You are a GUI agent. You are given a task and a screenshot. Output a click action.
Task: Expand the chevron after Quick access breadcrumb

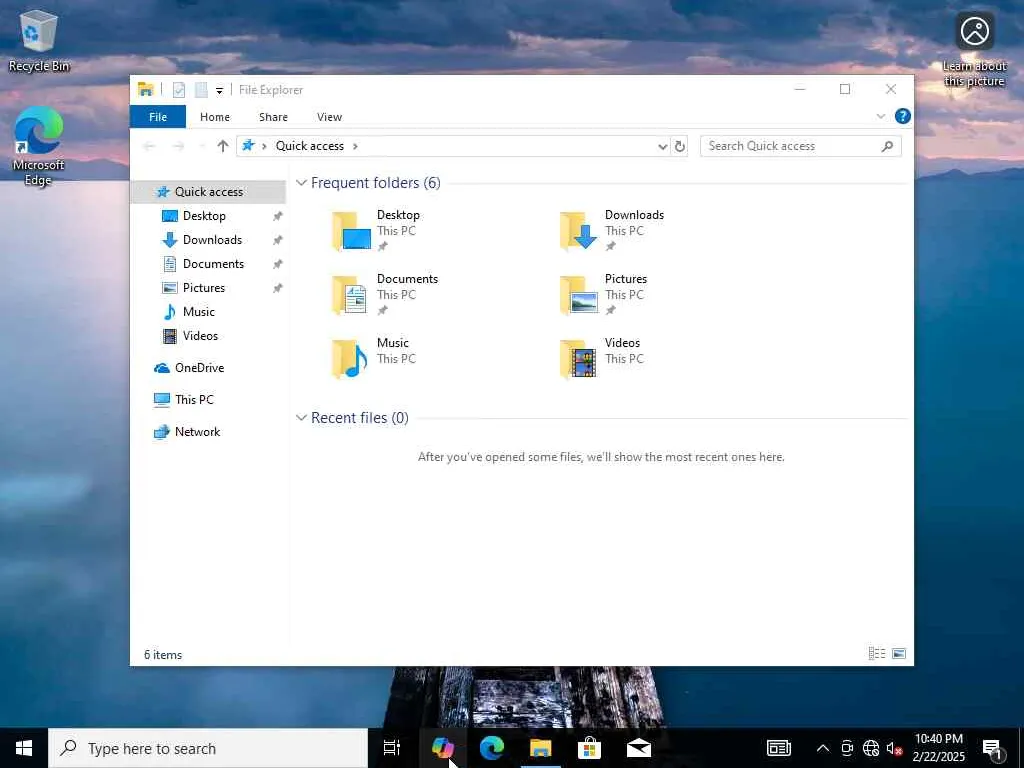tap(355, 146)
